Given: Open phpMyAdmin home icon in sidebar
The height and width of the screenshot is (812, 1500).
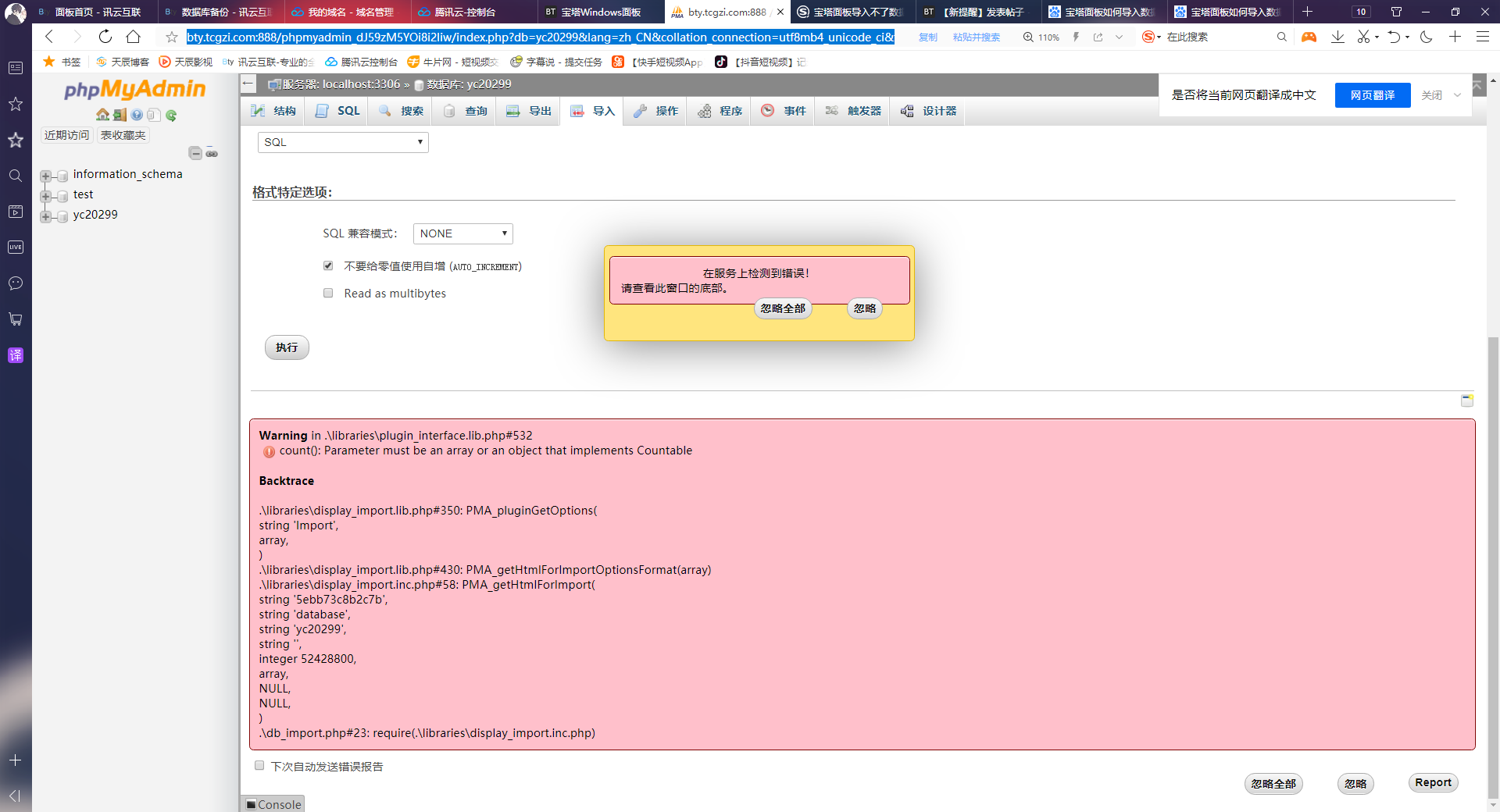Looking at the screenshot, I should tap(102, 115).
